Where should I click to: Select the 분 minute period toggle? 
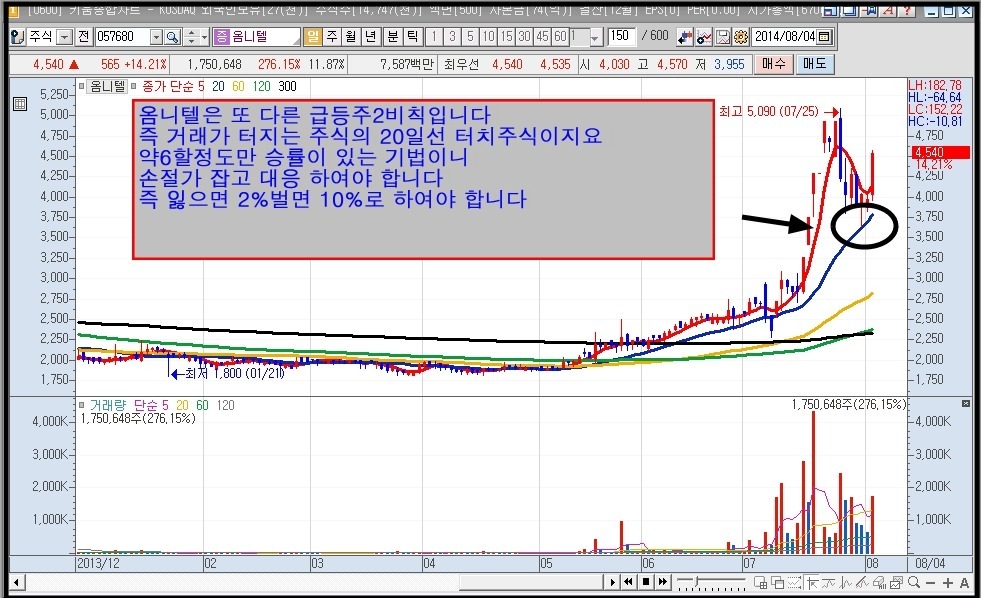tap(392, 37)
